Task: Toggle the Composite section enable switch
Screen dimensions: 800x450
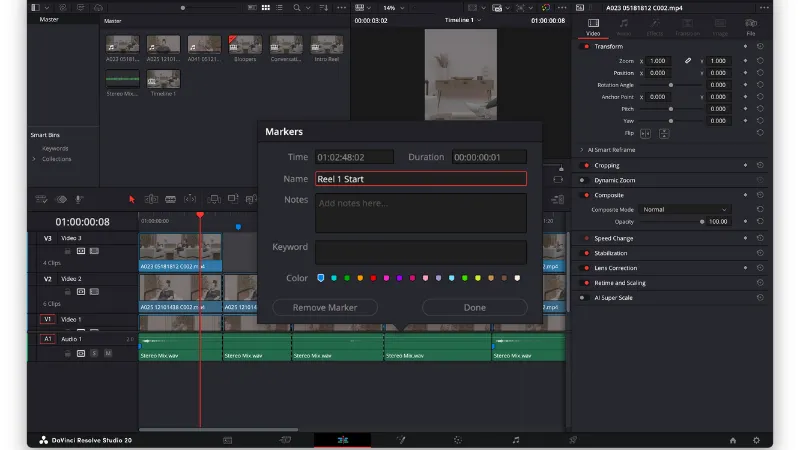Action: 586,195
